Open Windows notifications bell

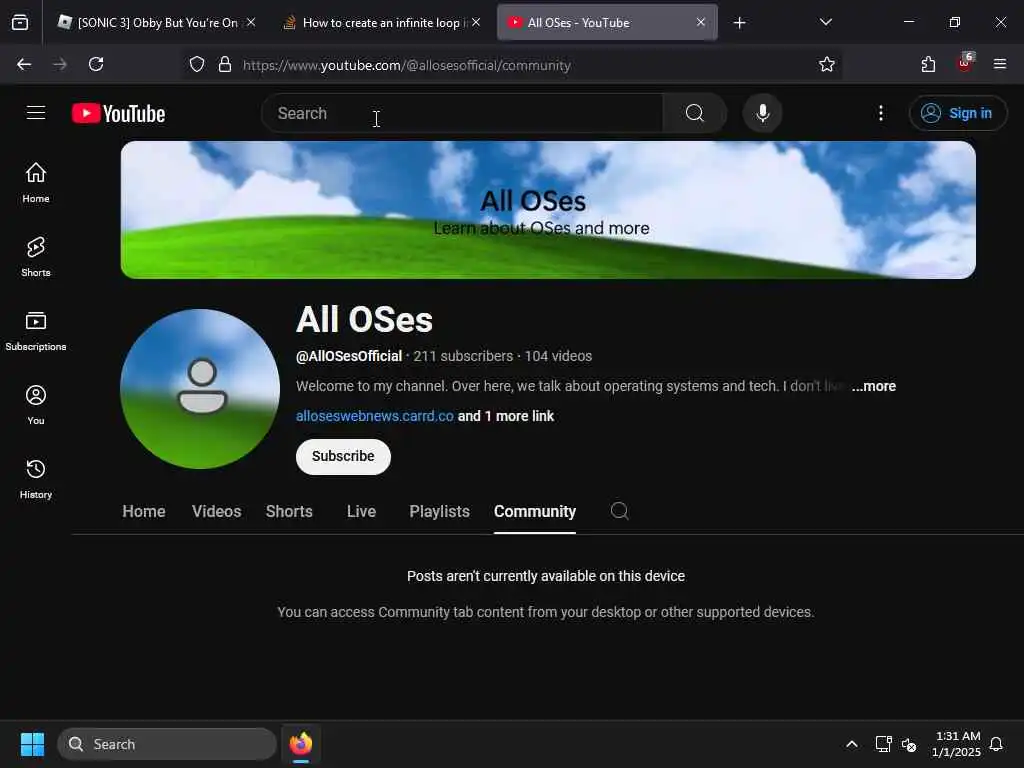(996, 744)
